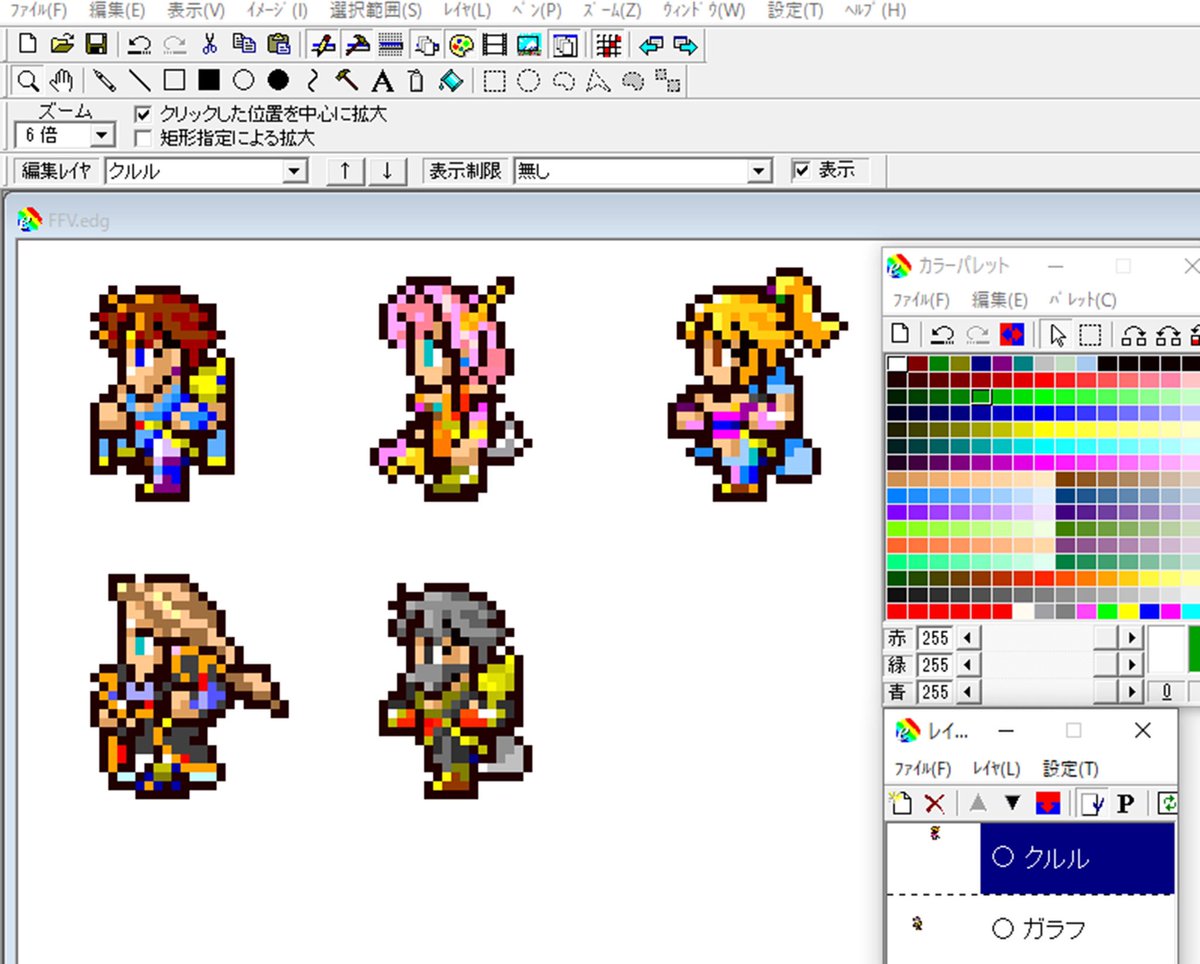Click the New file icon in main toolbar
Screen dimensions: 1200x964
(29, 44)
